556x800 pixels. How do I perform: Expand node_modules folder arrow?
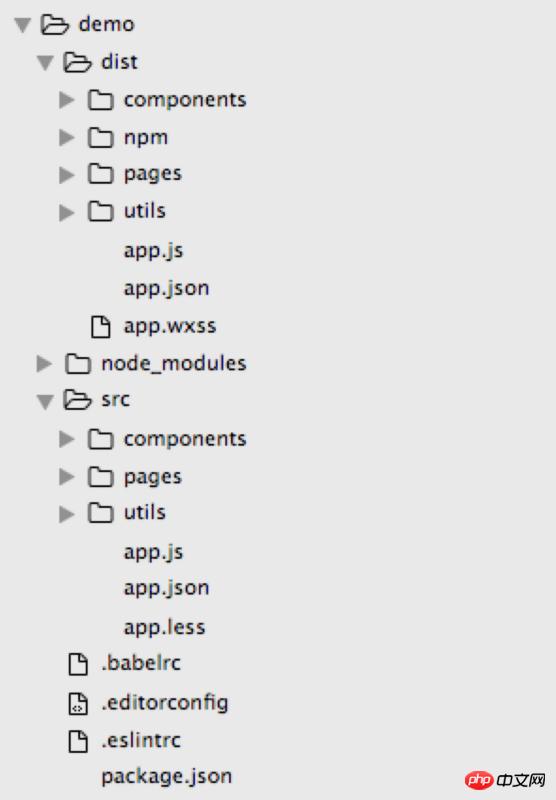(x=44, y=364)
